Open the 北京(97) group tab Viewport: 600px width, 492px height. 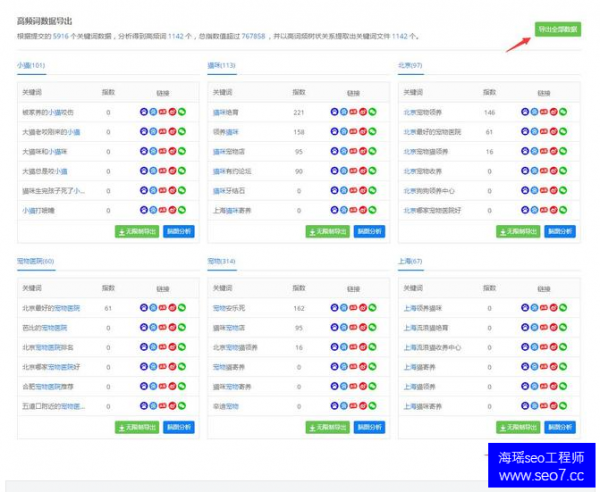click(x=410, y=65)
